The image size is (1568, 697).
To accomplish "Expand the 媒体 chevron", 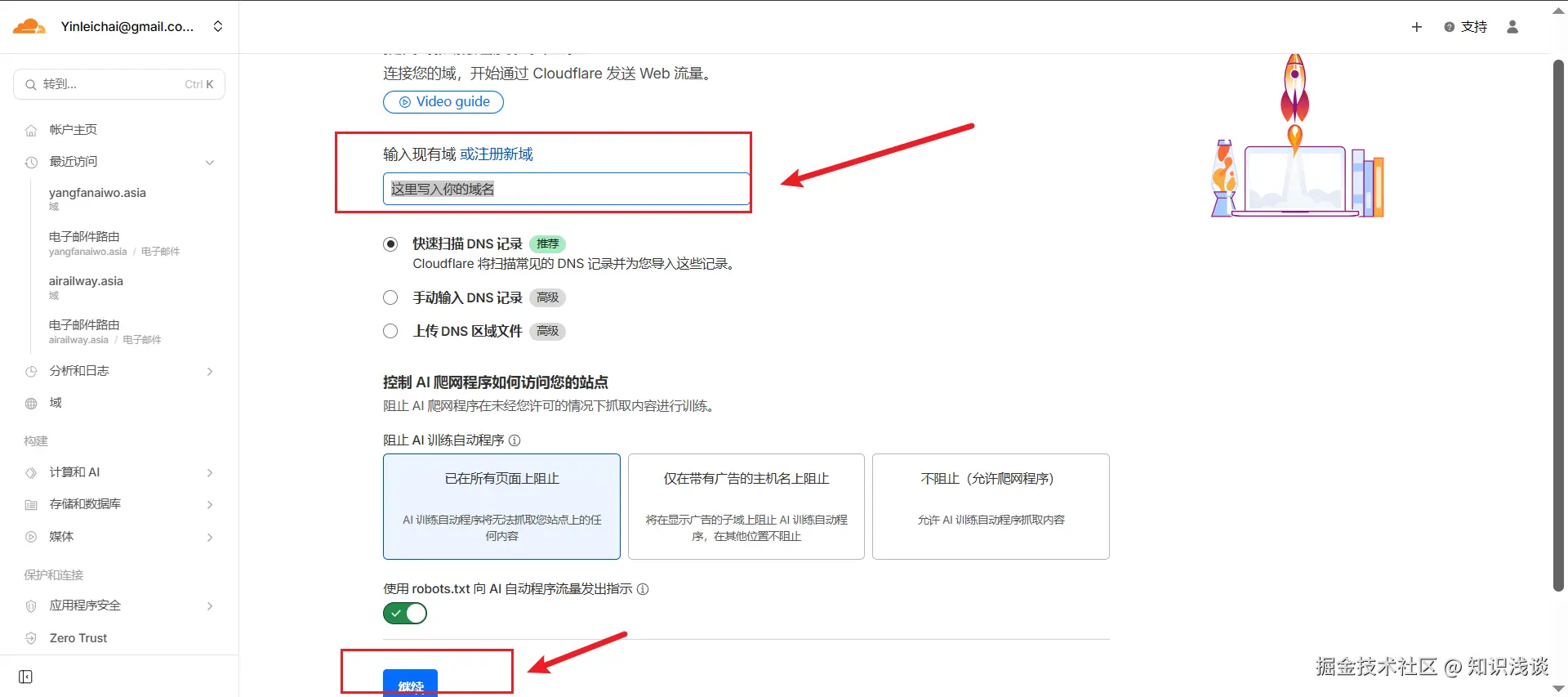I will 210,537.
